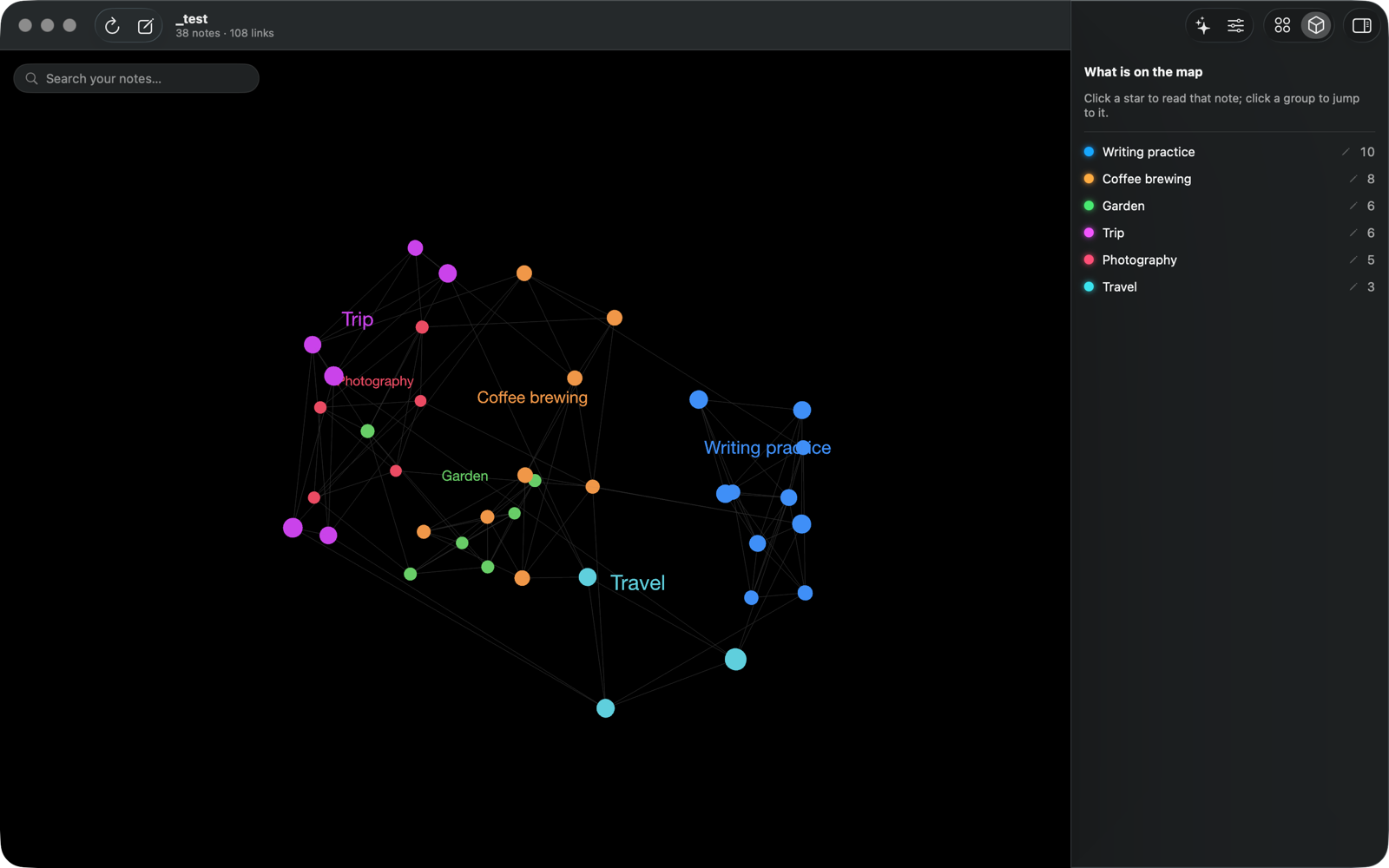
Task: Create a new note with the compose icon
Action: click(x=145, y=26)
